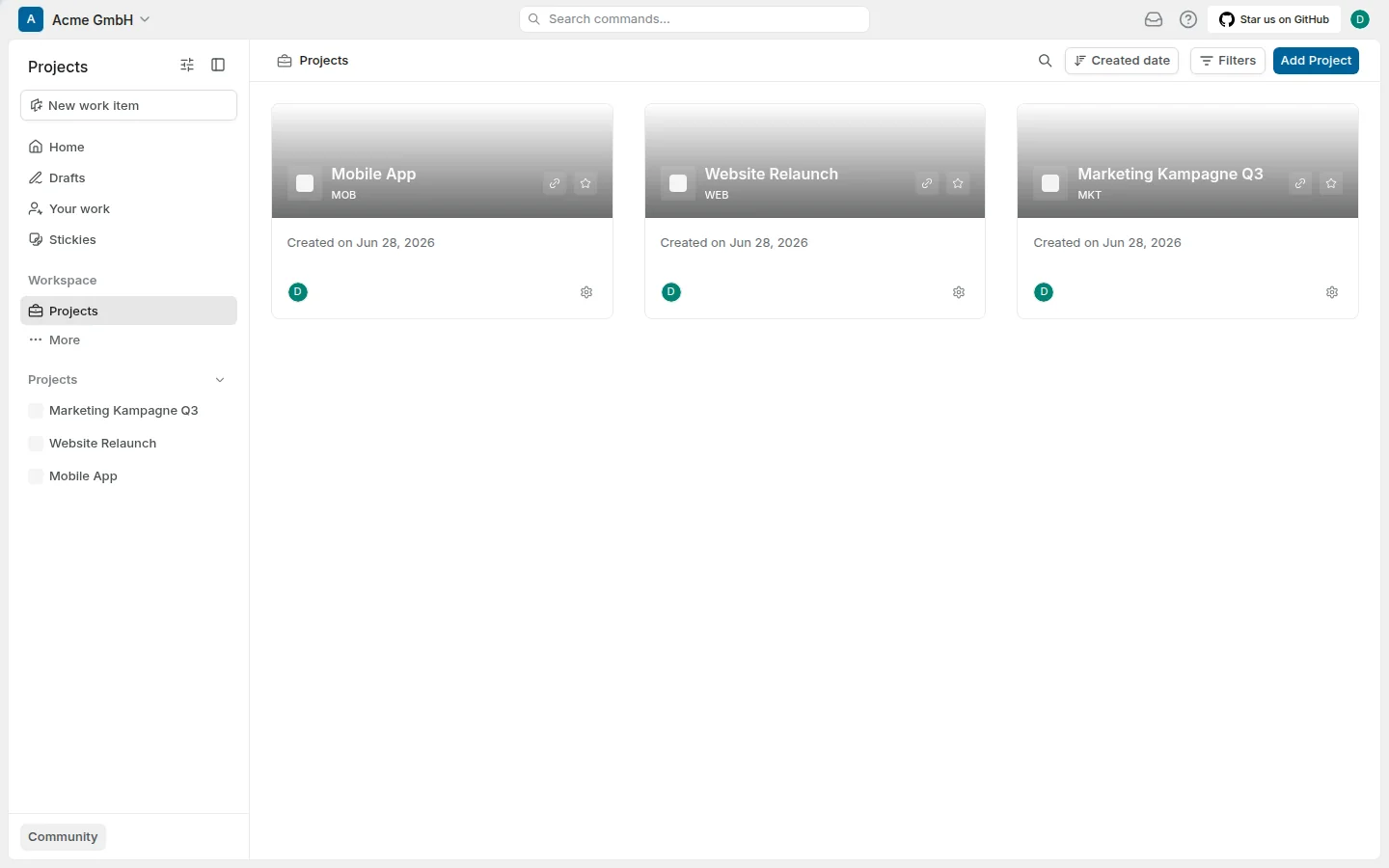Focus the Search commands field

click(694, 19)
